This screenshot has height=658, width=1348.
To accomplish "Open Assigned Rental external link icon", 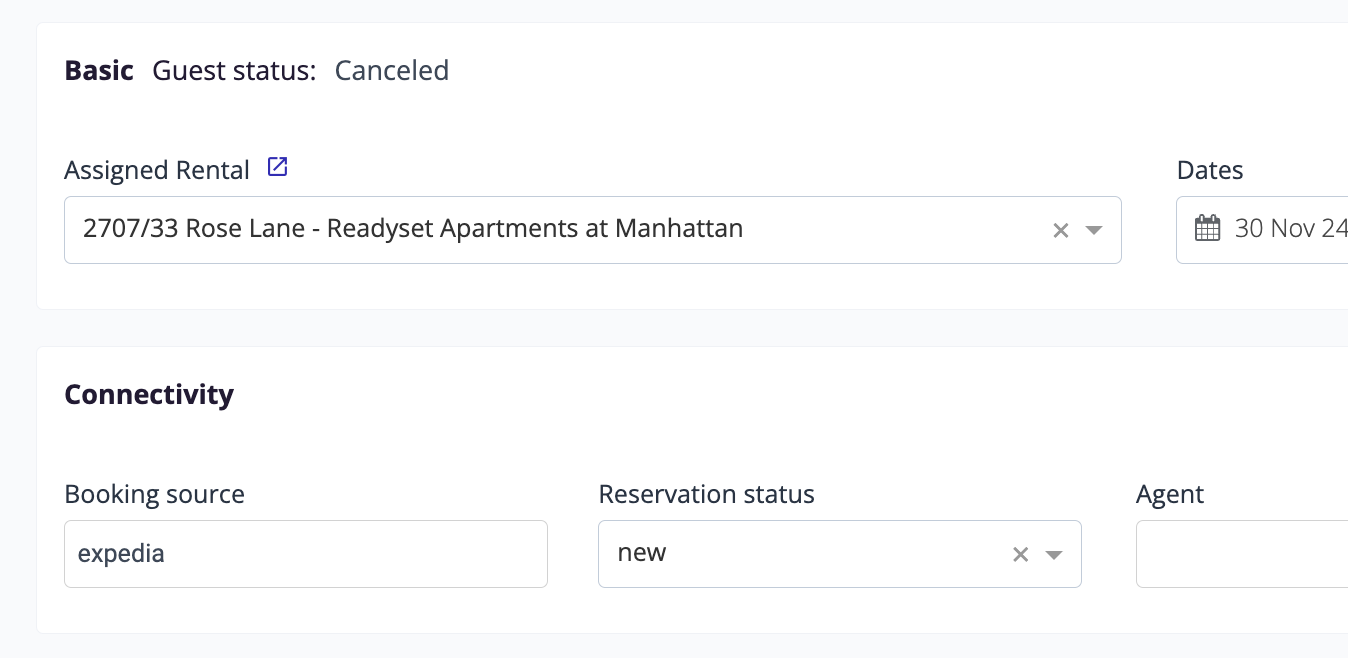I will click(x=278, y=168).
